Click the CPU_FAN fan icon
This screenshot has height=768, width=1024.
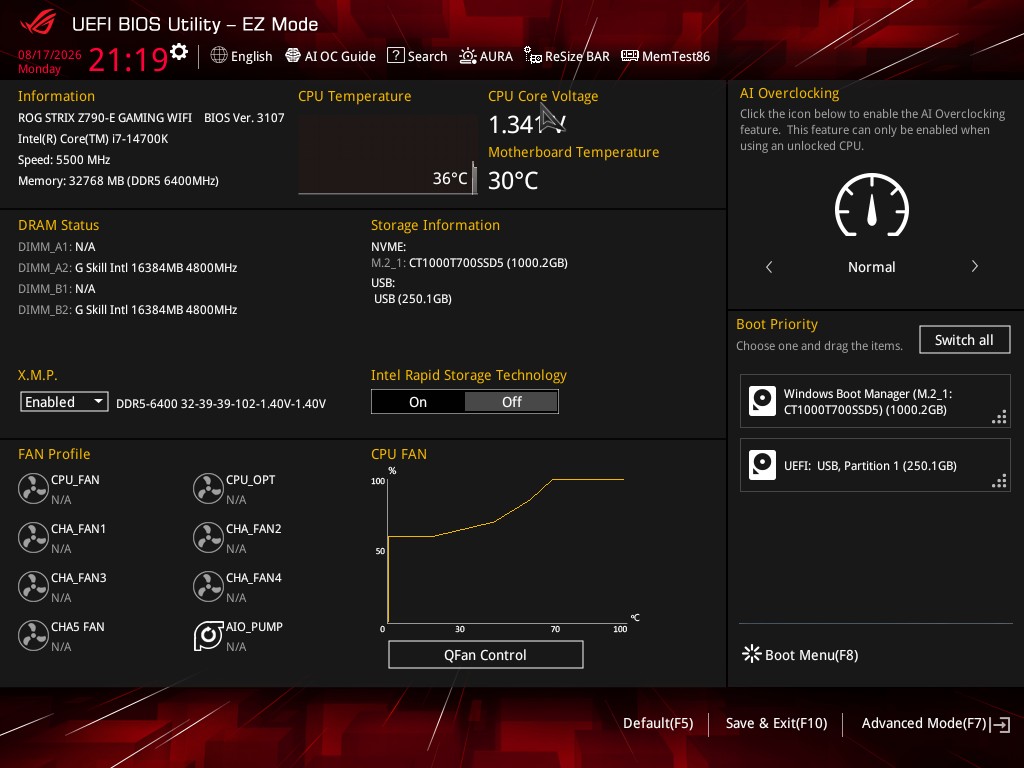33,489
